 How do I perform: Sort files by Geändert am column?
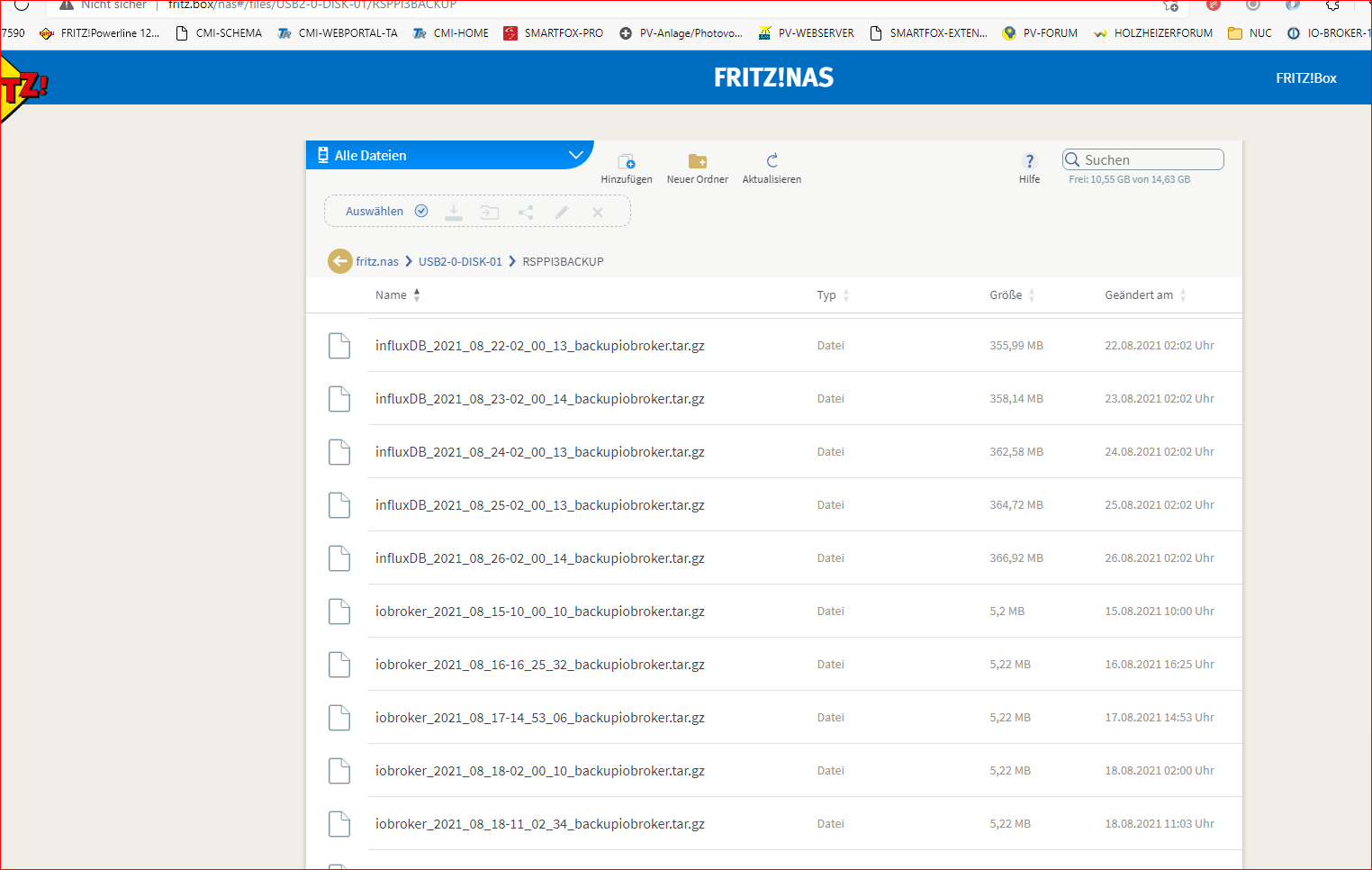coord(1145,295)
